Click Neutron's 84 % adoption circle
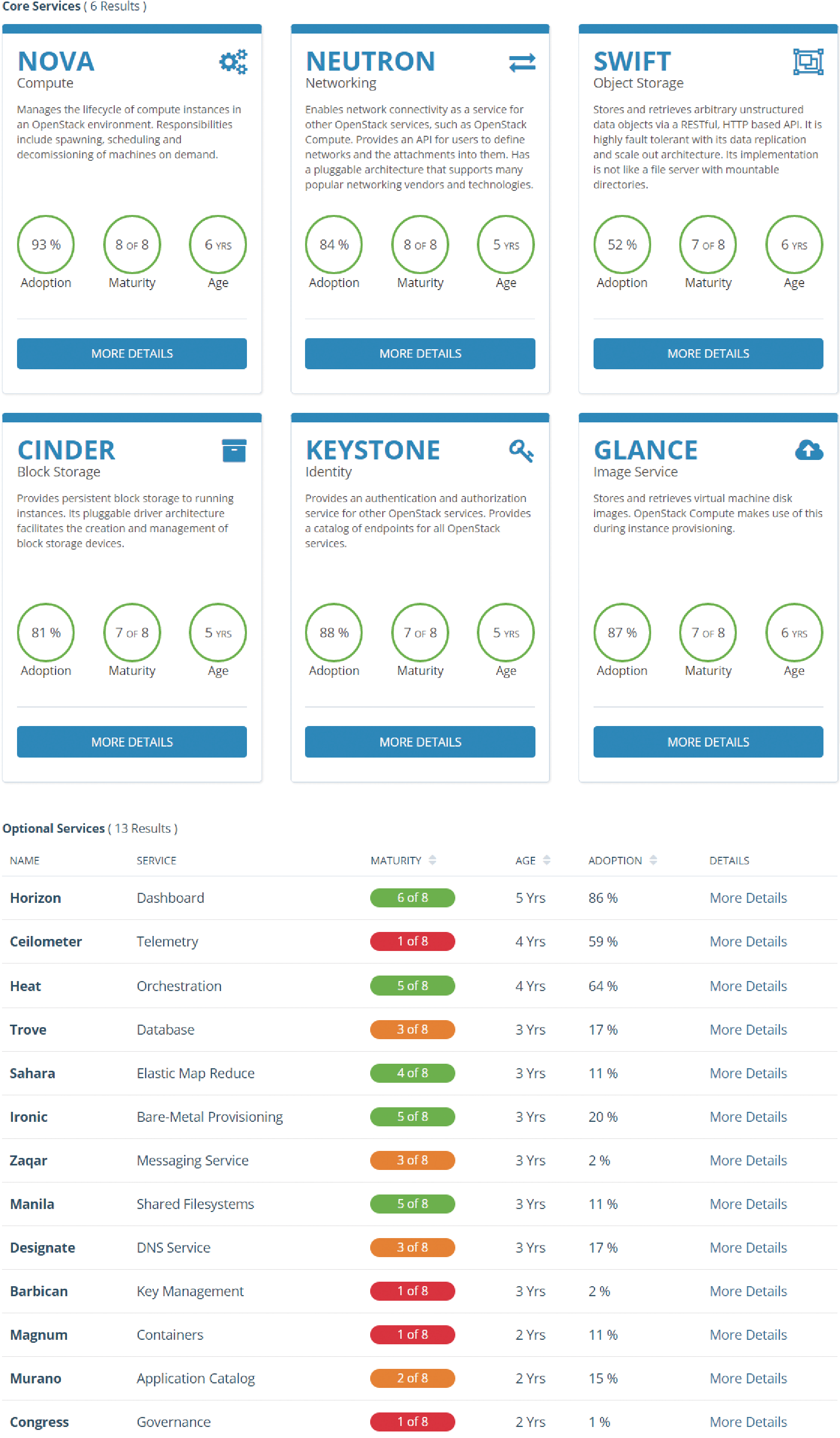 click(334, 244)
